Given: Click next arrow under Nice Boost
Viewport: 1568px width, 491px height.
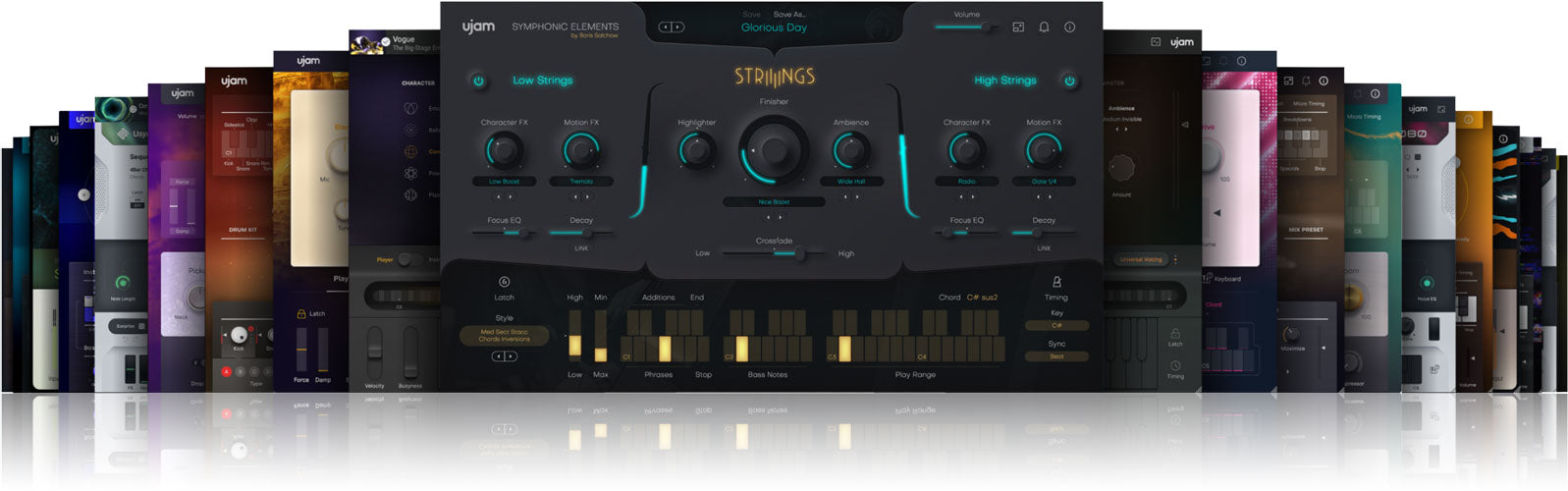Looking at the screenshot, I should tap(781, 217).
